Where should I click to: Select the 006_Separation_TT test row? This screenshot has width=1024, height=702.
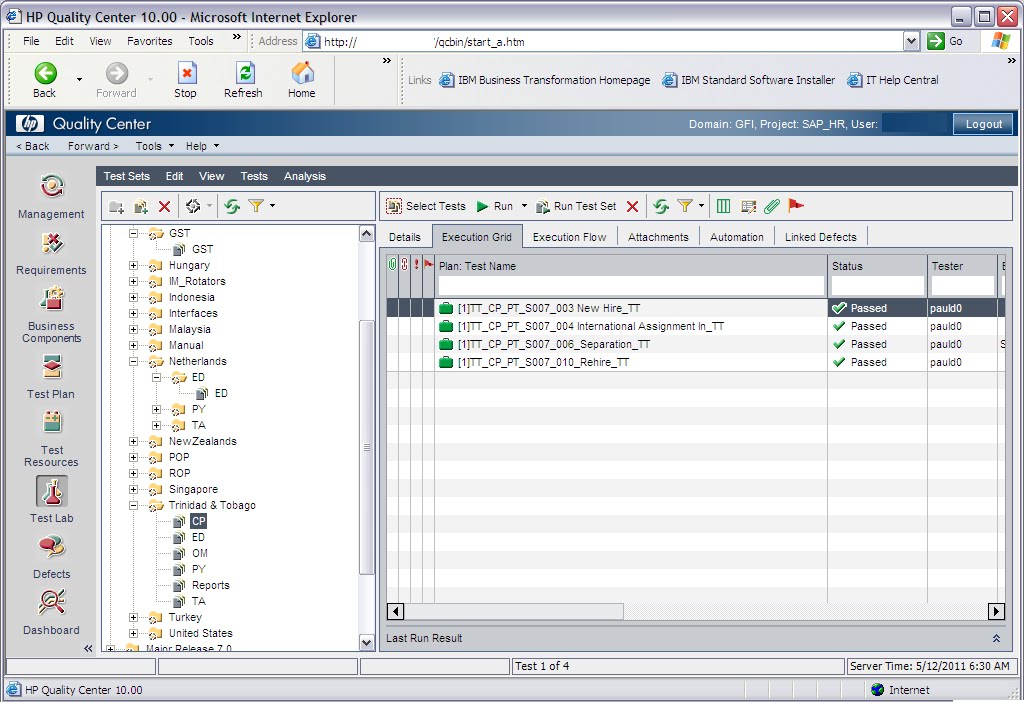click(x=696, y=344)
